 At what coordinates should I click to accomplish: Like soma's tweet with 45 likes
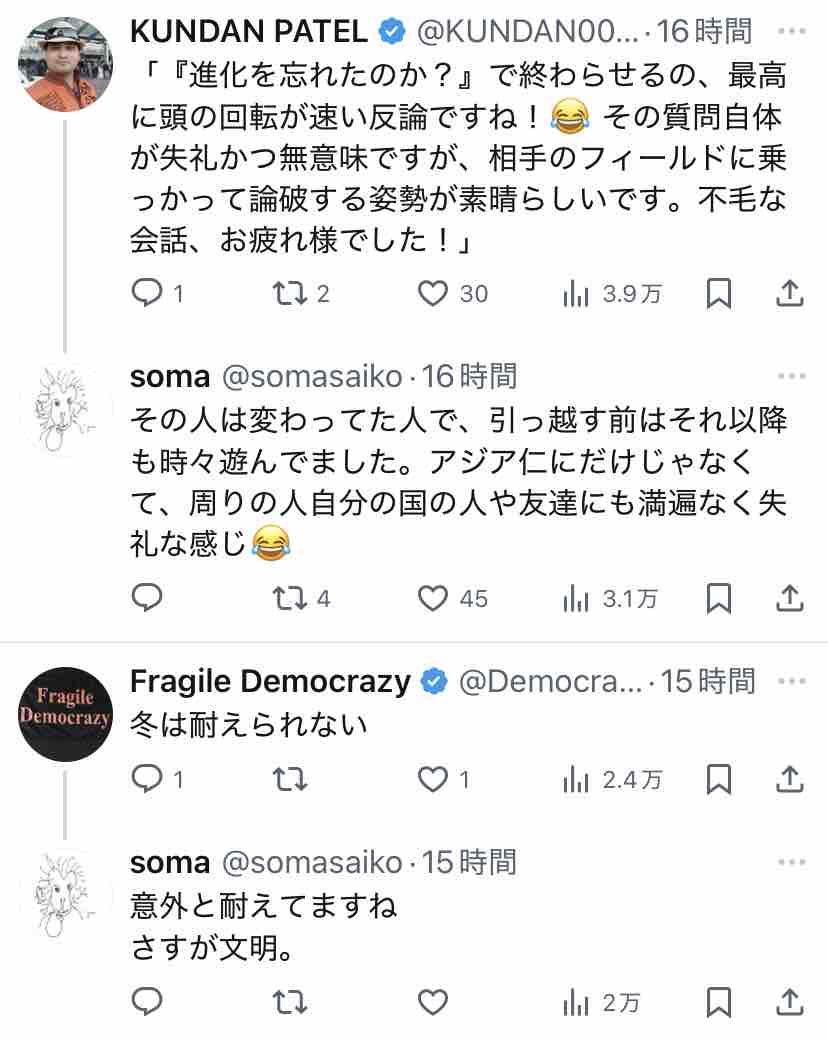point(432,598)
